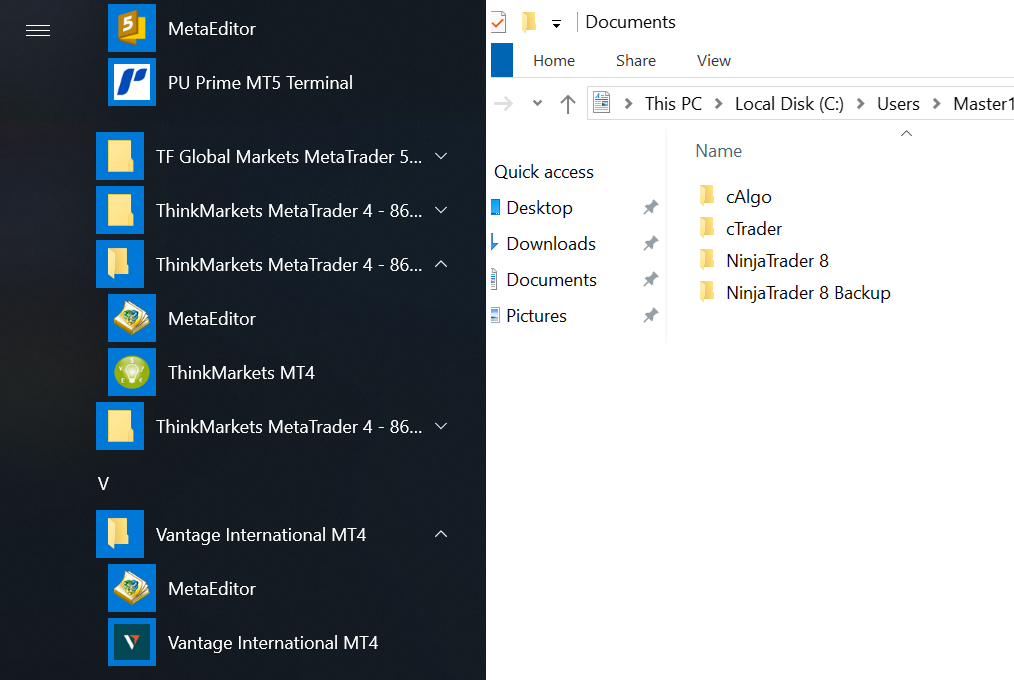Image resolution: width=1014 pixels, height=680 pixels.
Task: Navigate to Master1 breadcrumb segment
Action: click(x=983, y=103)
